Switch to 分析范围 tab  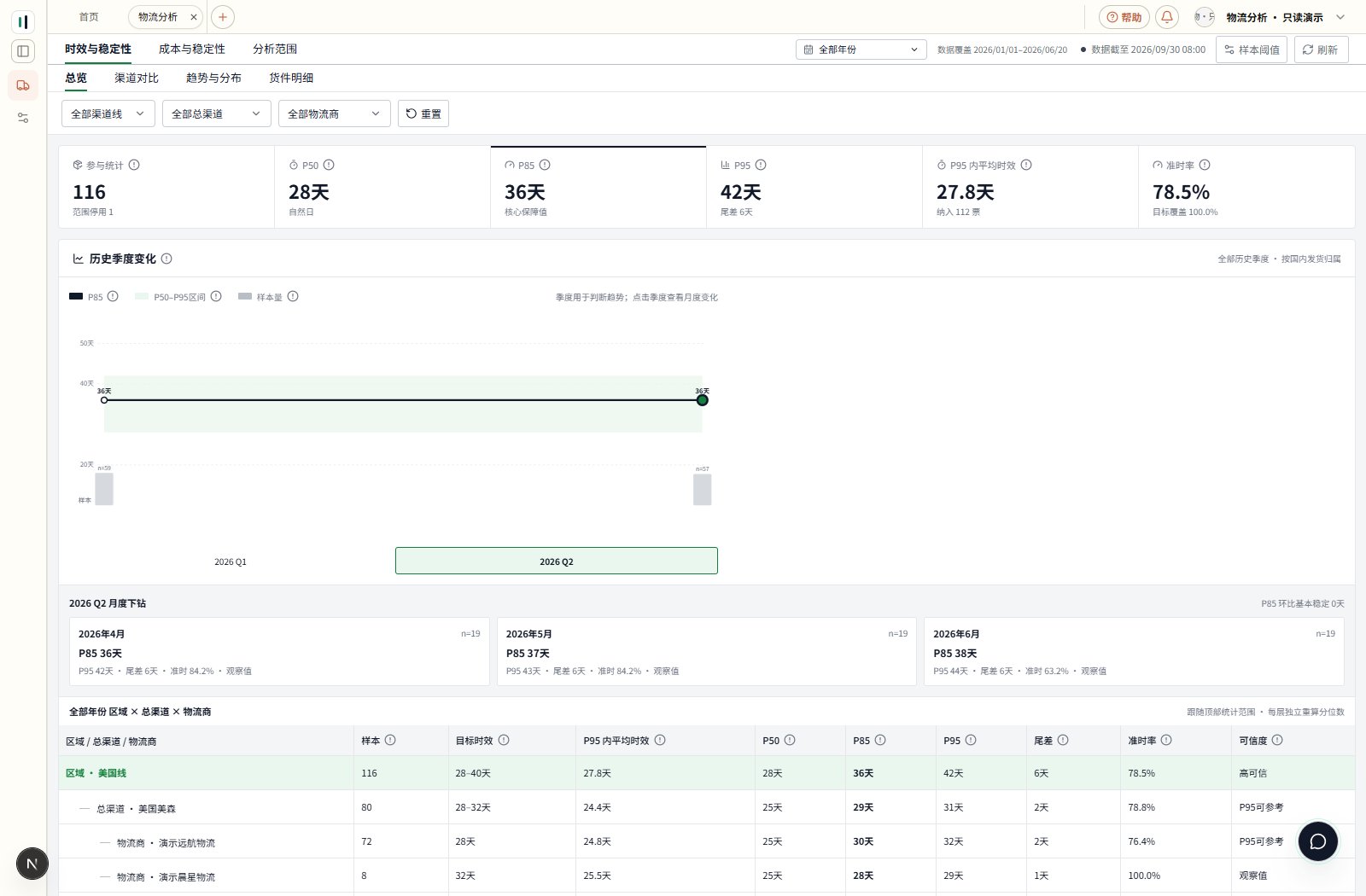(x=275, y=49)
